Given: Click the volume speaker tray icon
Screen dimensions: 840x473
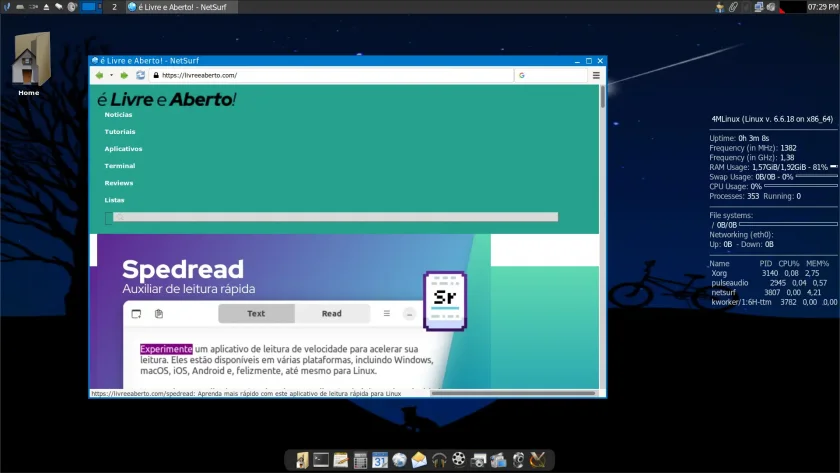Looking at the screenshot, I should pyautogui.click(x=771, y=7).
